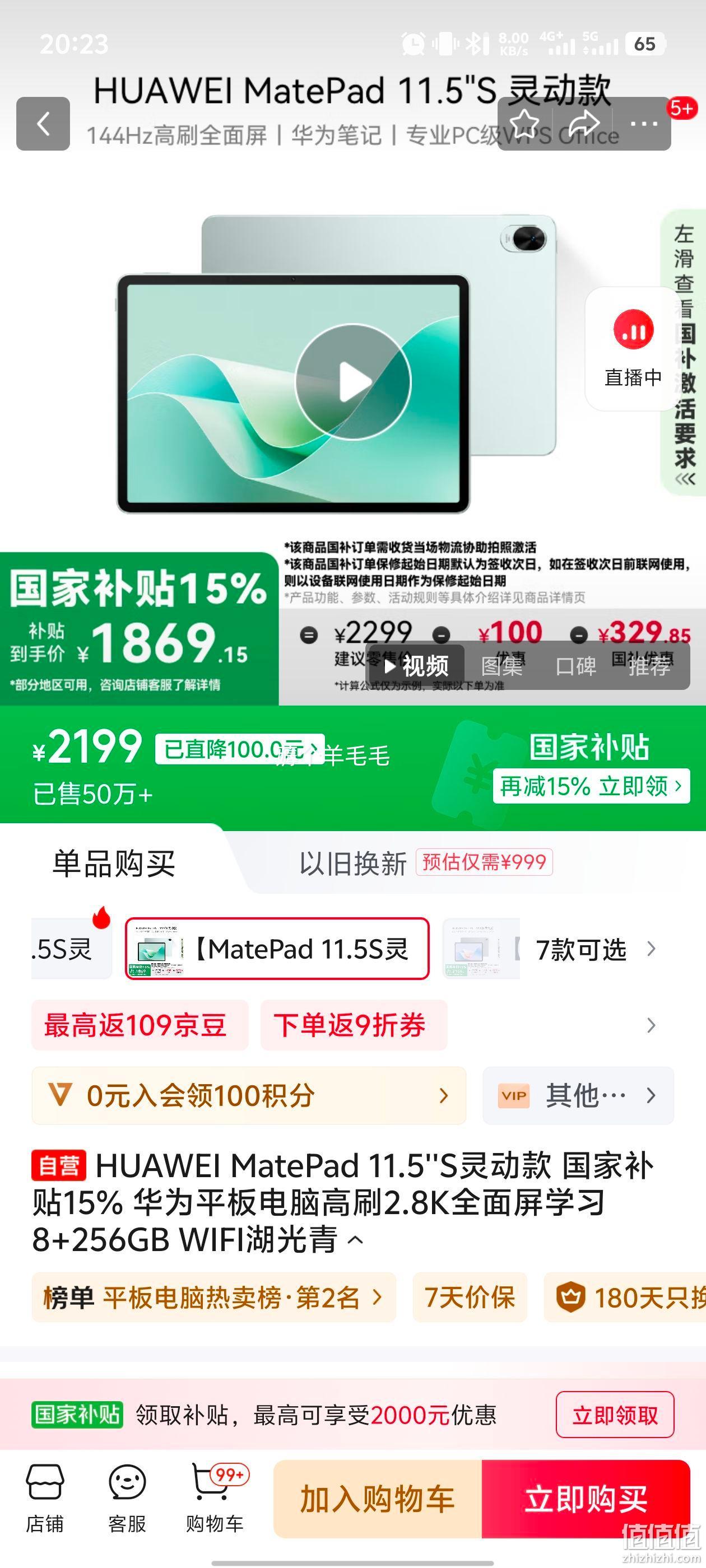Open 0元入会领100积分 membership offer
Image resolution: width=706 pixels, height=1568 pixels.
[x=249, y=1096]
